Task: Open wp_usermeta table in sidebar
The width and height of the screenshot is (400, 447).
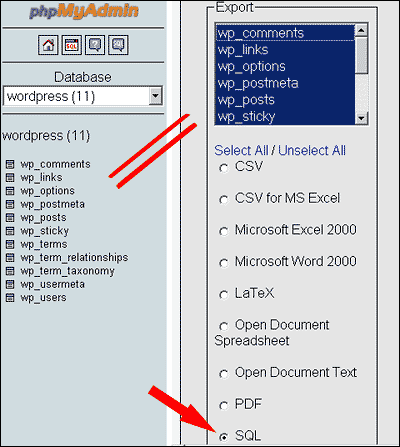Action: pyautogui.click(x=52, y=284)
